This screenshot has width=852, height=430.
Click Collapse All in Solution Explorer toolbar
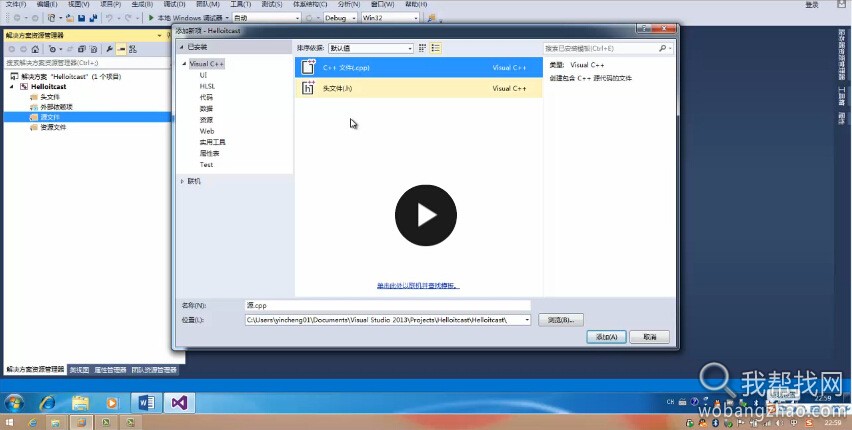(x=82, y=49)
